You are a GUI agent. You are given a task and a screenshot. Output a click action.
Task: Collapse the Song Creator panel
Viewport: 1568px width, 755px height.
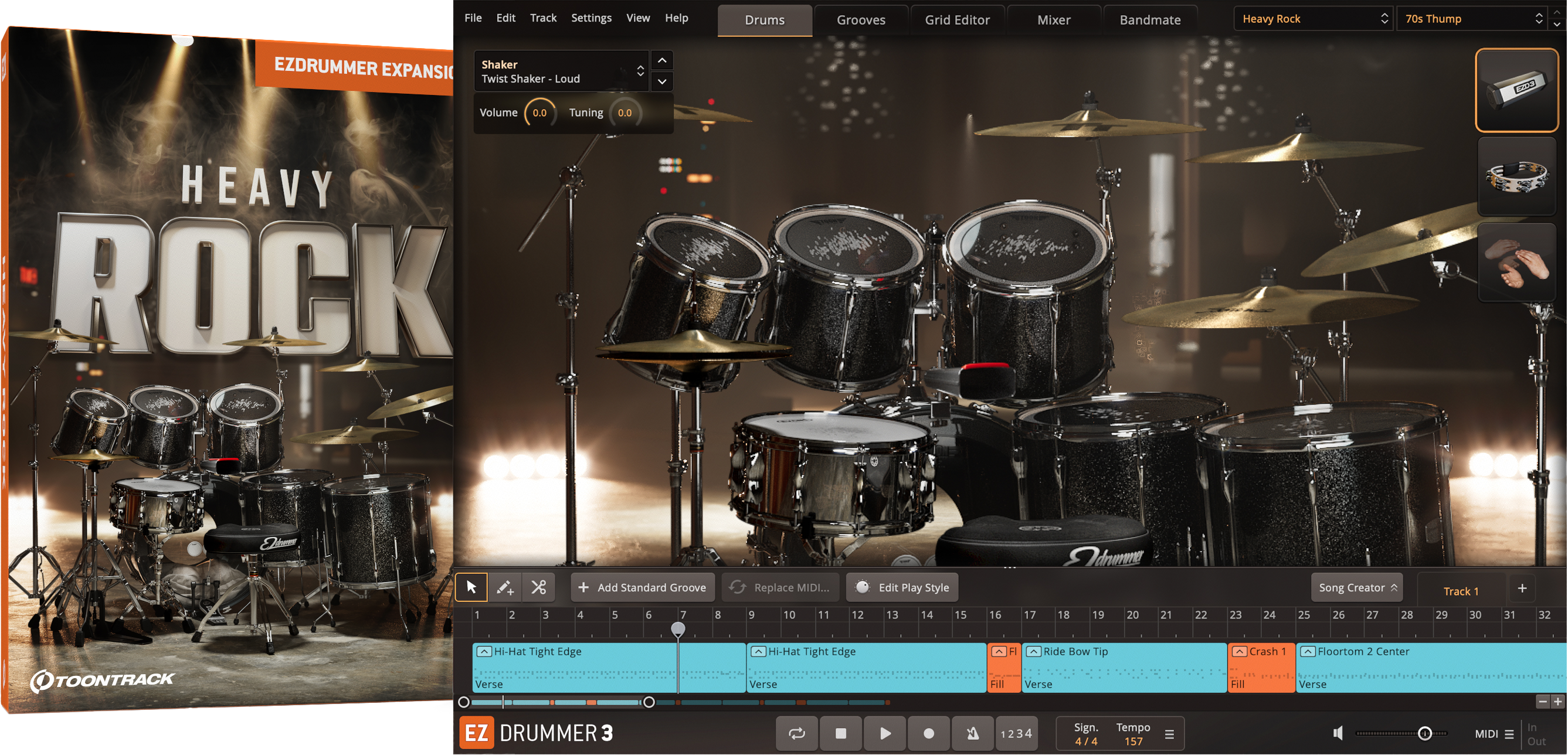[1356, 587]
